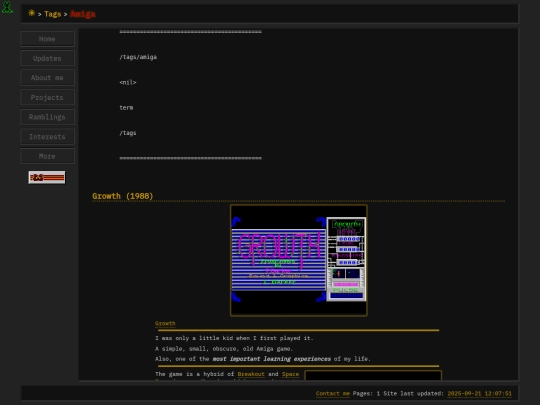Select the <nil> text line
The height and width of the screenshot is (405, 540).
point(128,82)
